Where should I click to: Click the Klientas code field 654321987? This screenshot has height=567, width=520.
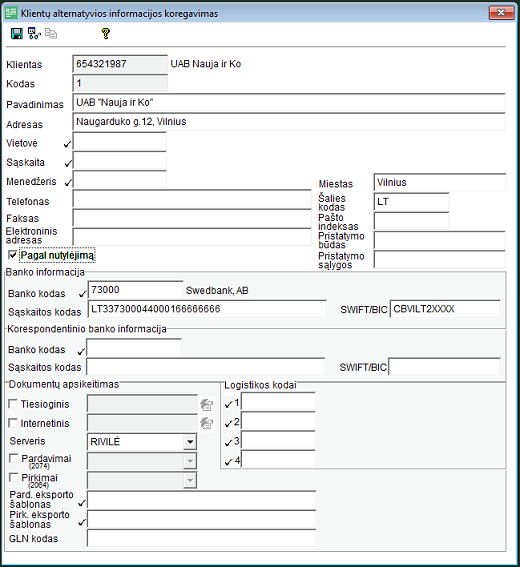tap(120, 64)
